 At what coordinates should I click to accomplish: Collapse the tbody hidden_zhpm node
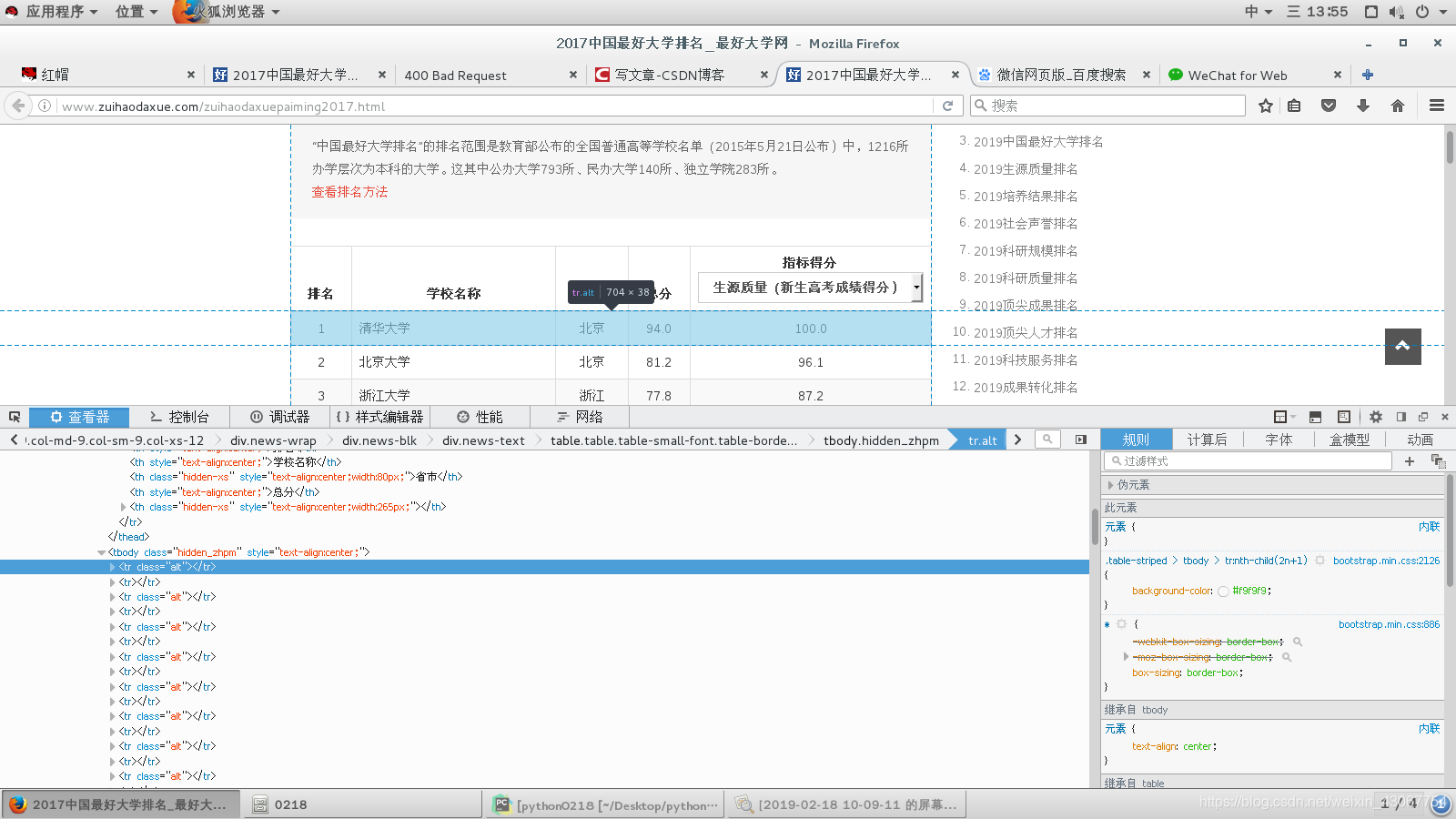102,552
